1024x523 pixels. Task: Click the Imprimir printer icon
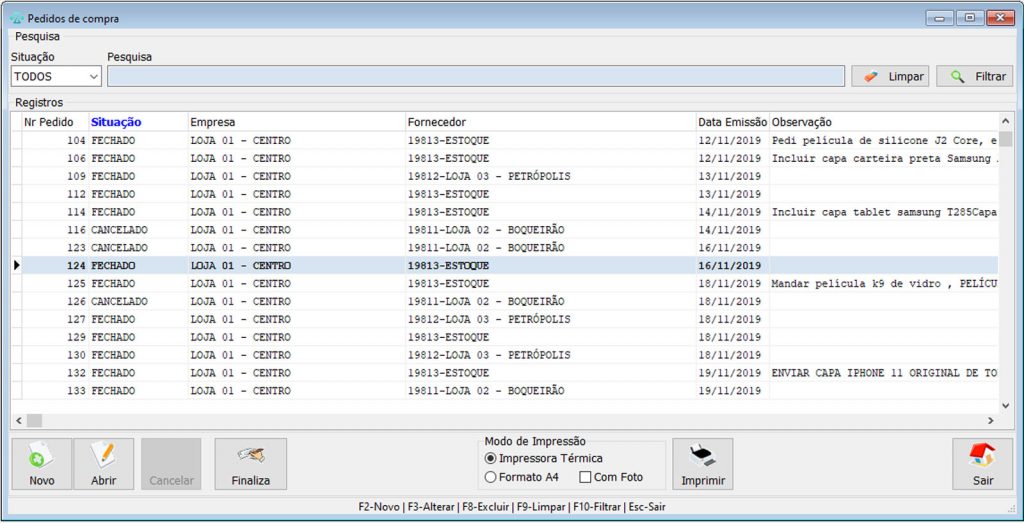click(702, 457)
